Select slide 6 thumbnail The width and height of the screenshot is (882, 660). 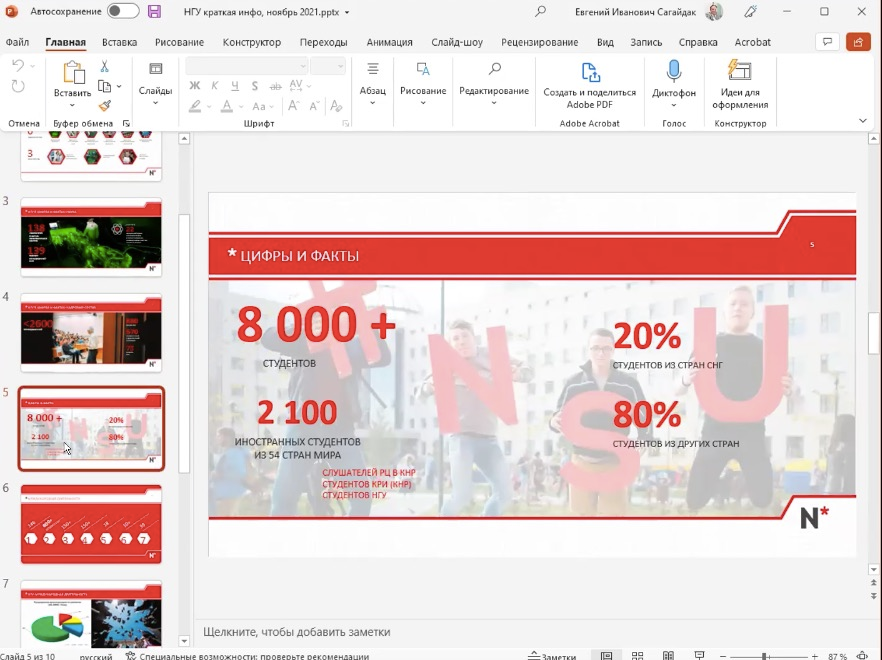91,524
